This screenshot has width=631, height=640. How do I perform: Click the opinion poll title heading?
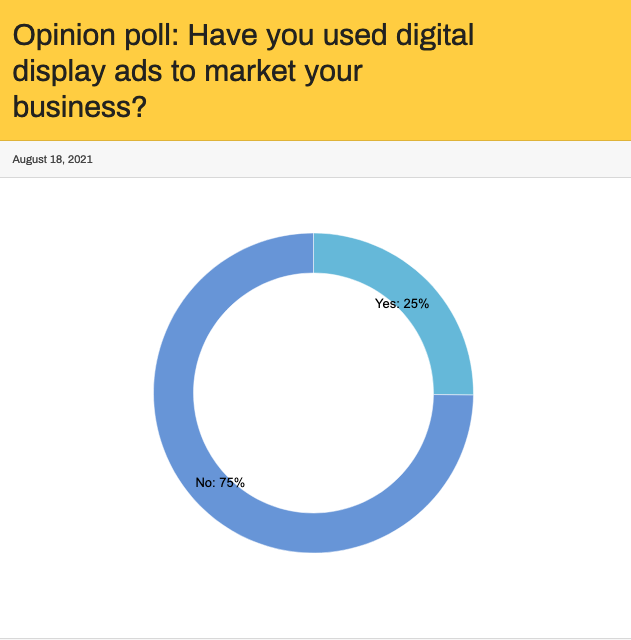(x=243, y=71)
